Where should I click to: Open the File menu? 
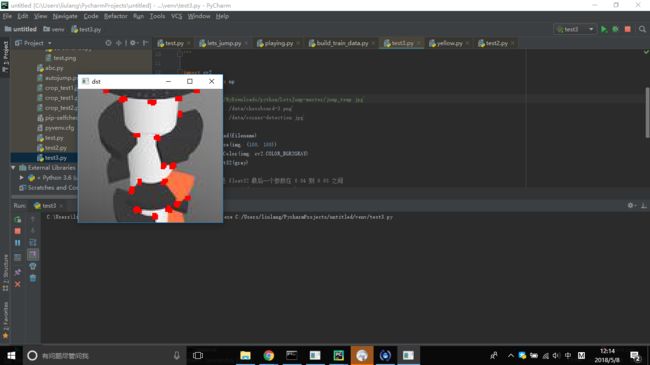(7, 16)
